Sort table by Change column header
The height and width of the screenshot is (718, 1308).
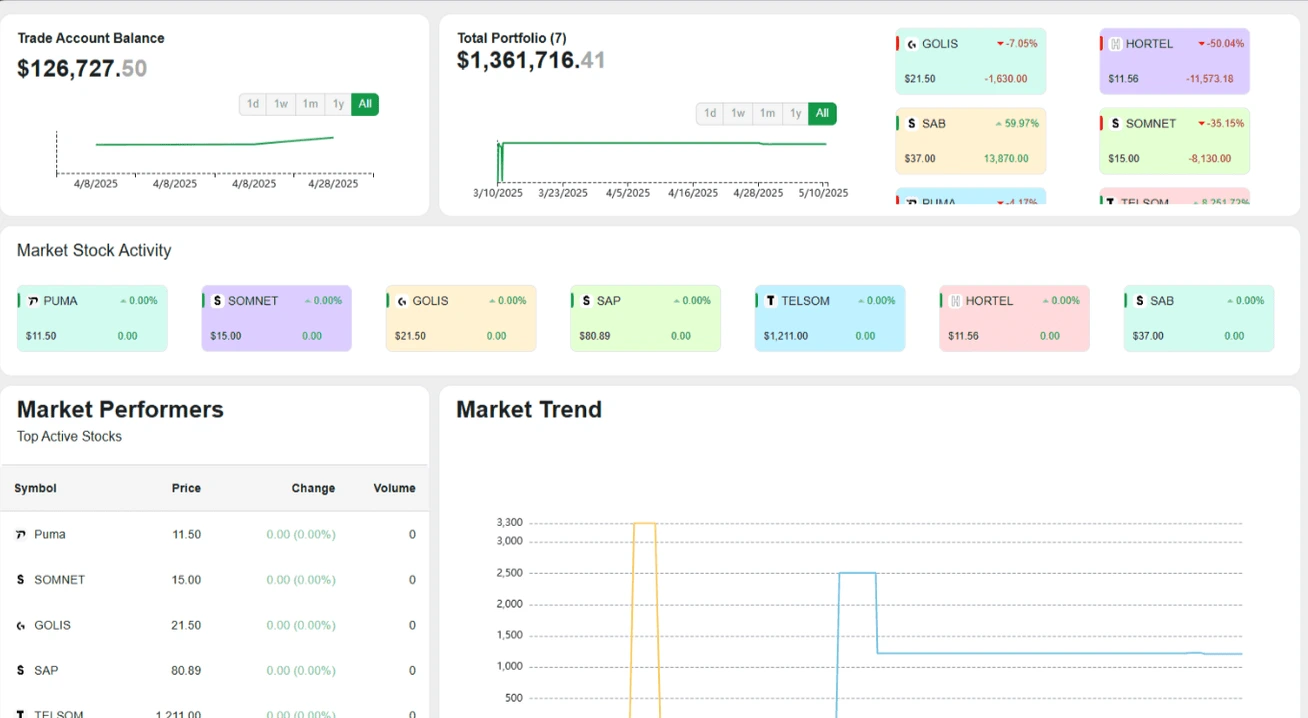click(x=313, y=489)
